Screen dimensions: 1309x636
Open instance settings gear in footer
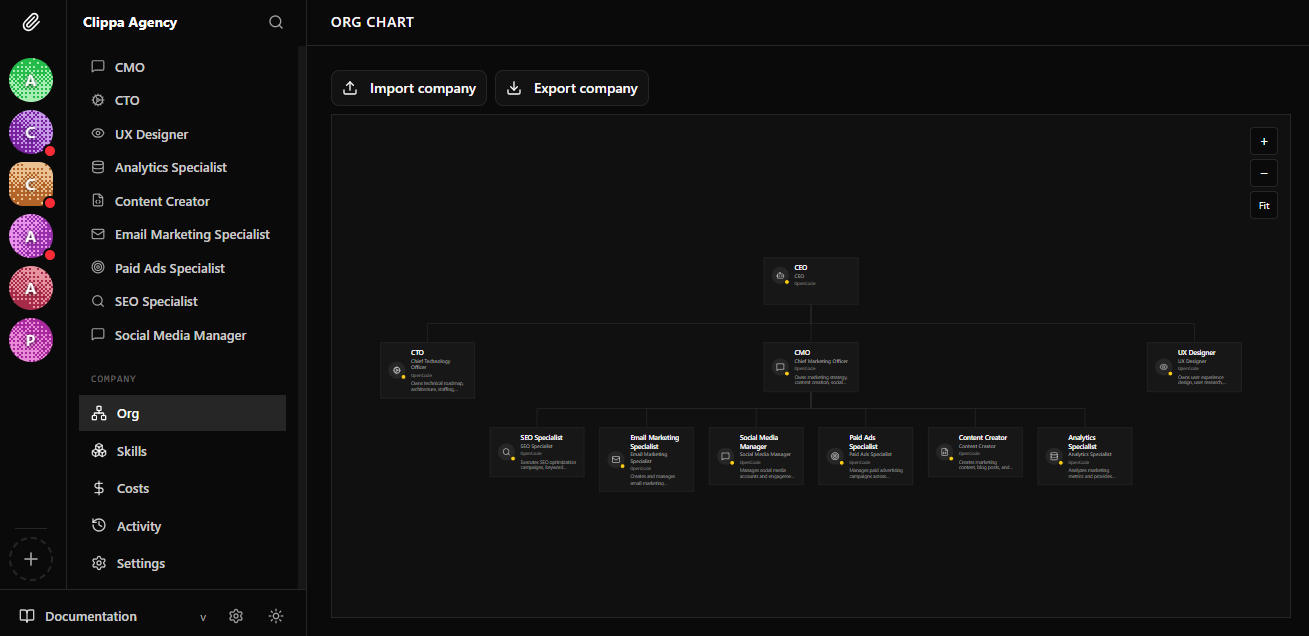pyautogui.click(x=236, y=616)
